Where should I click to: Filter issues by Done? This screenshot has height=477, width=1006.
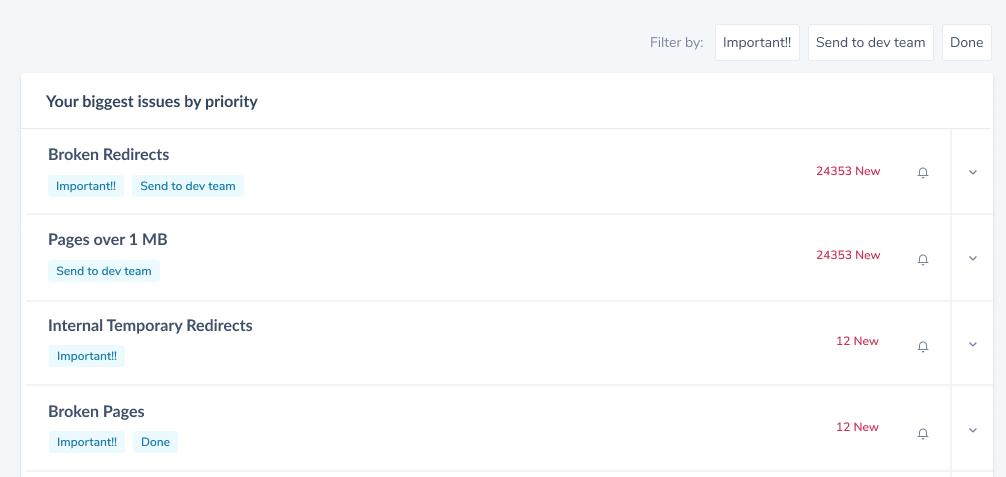pyautogui.click(x=967, y=42)
